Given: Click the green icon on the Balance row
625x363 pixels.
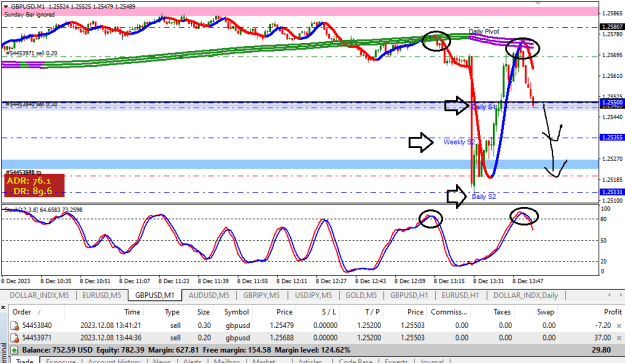Looking at the screenshot, I should [14, 350].
